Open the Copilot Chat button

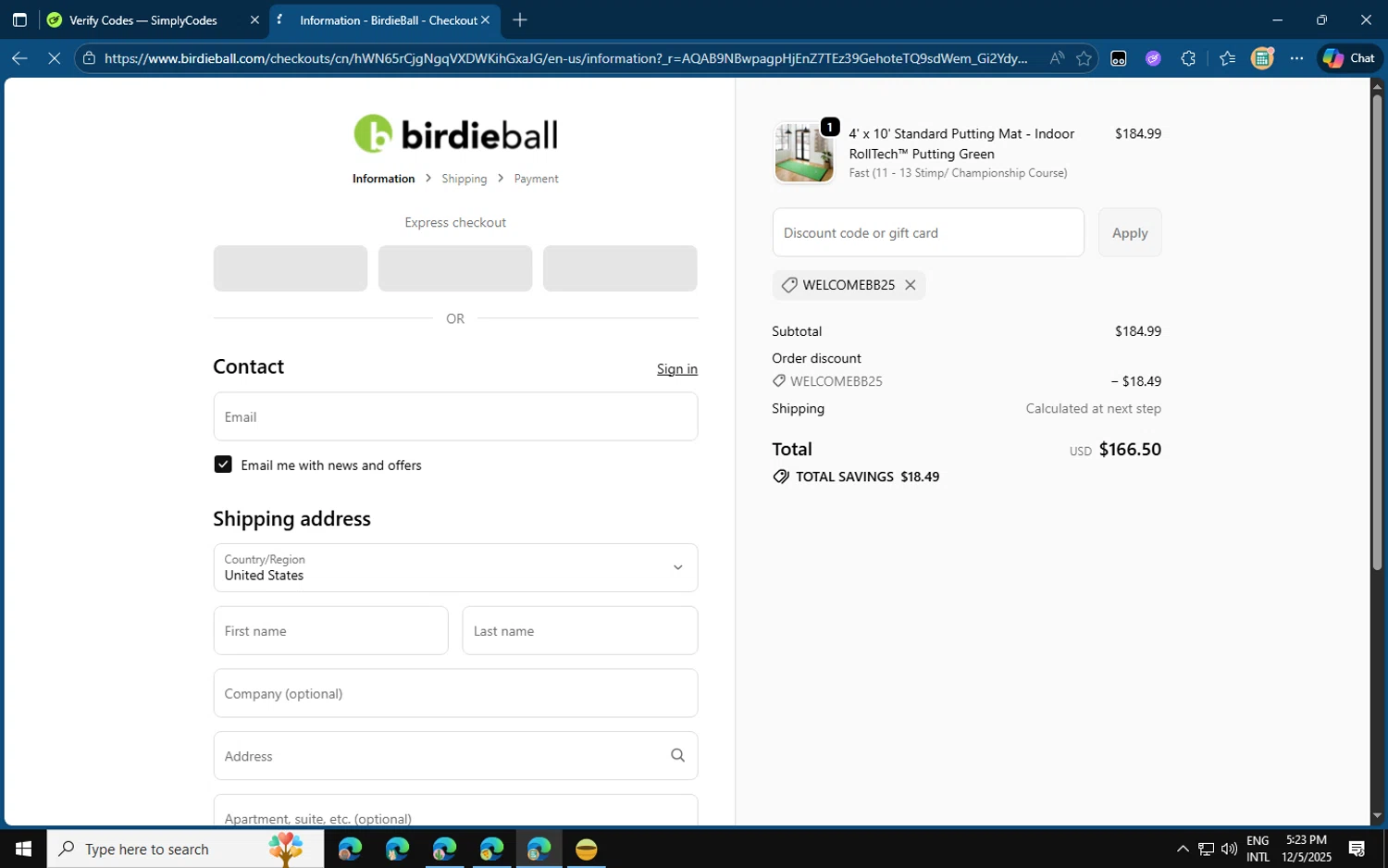coord(1349,58)
